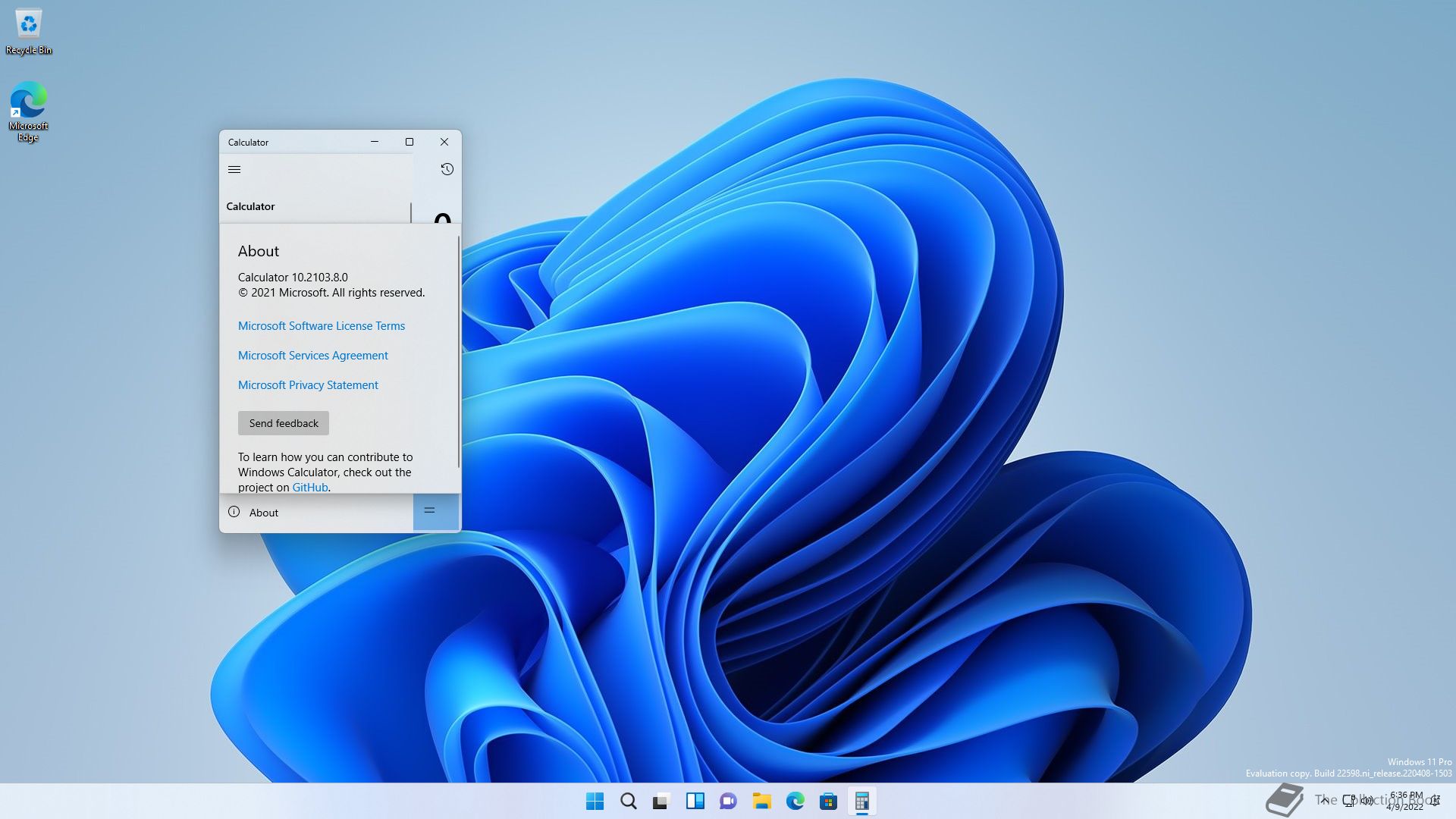Click the bold Calculator heading in navigation pane
Image resolution: width=1456 pixels, height=819 pixels.
pyautogui.click(x=250, y=206)
